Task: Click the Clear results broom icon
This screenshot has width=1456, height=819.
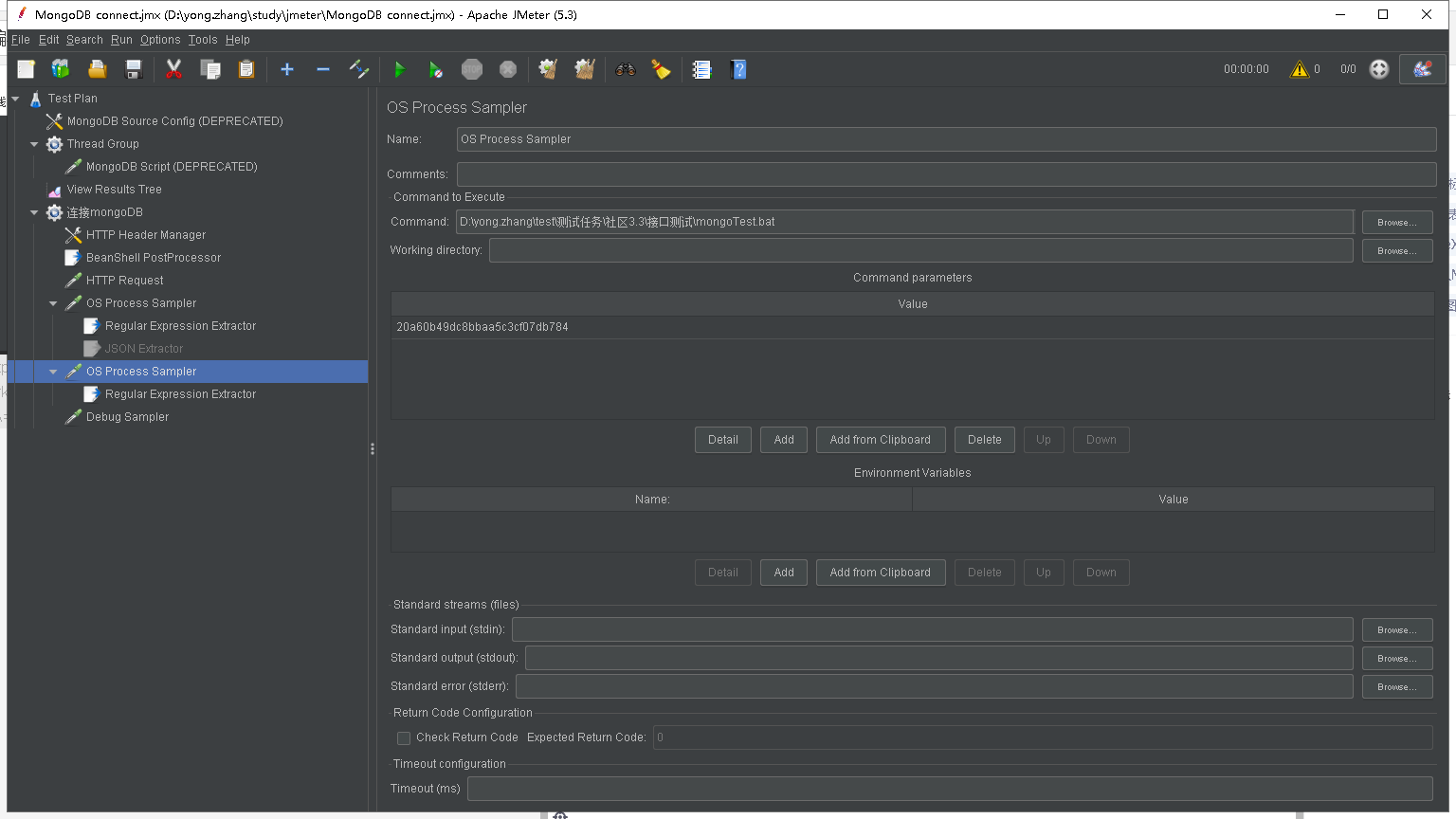Action: click(548, 69)
